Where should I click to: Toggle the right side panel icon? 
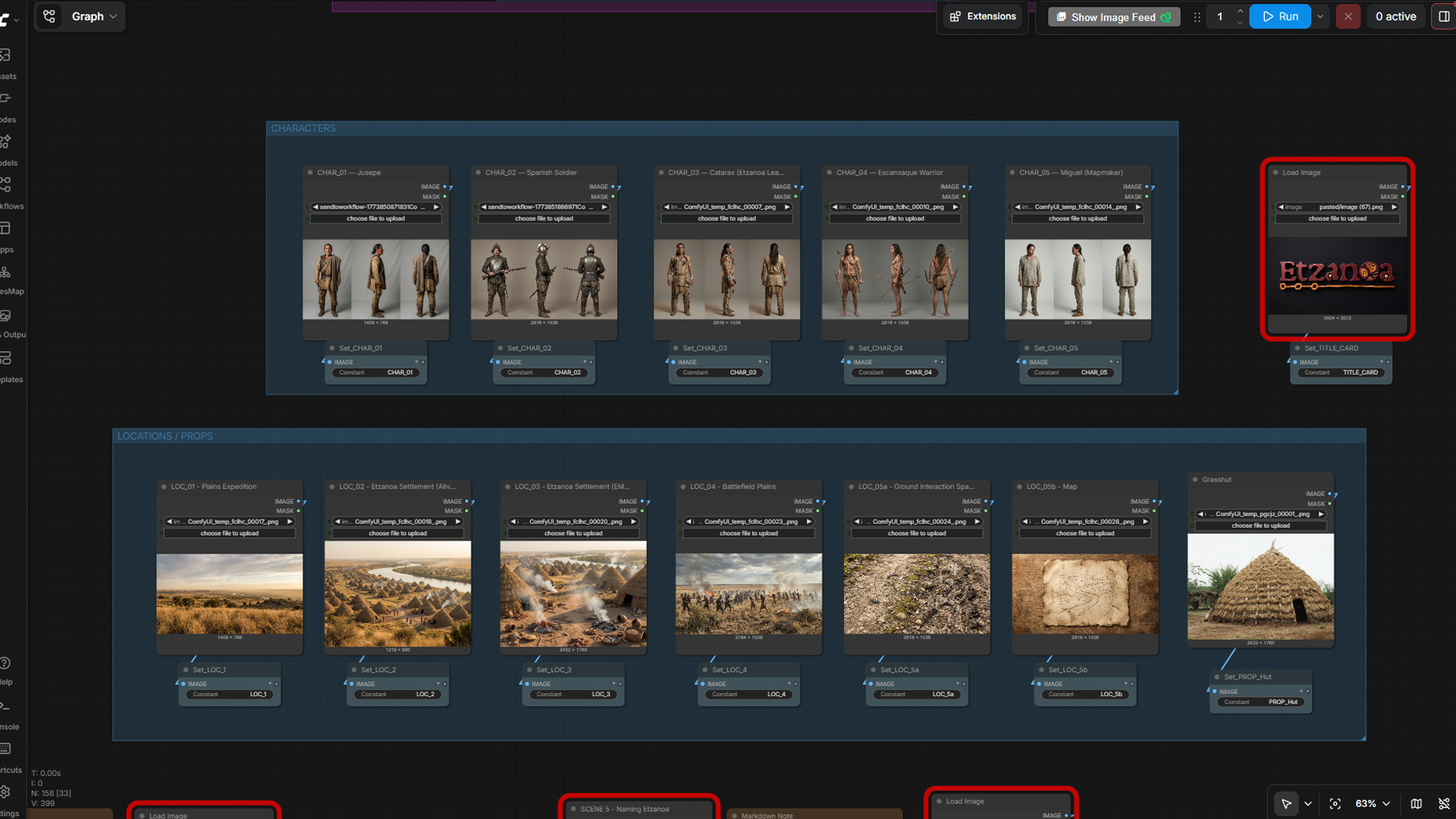pos(1444,16)
